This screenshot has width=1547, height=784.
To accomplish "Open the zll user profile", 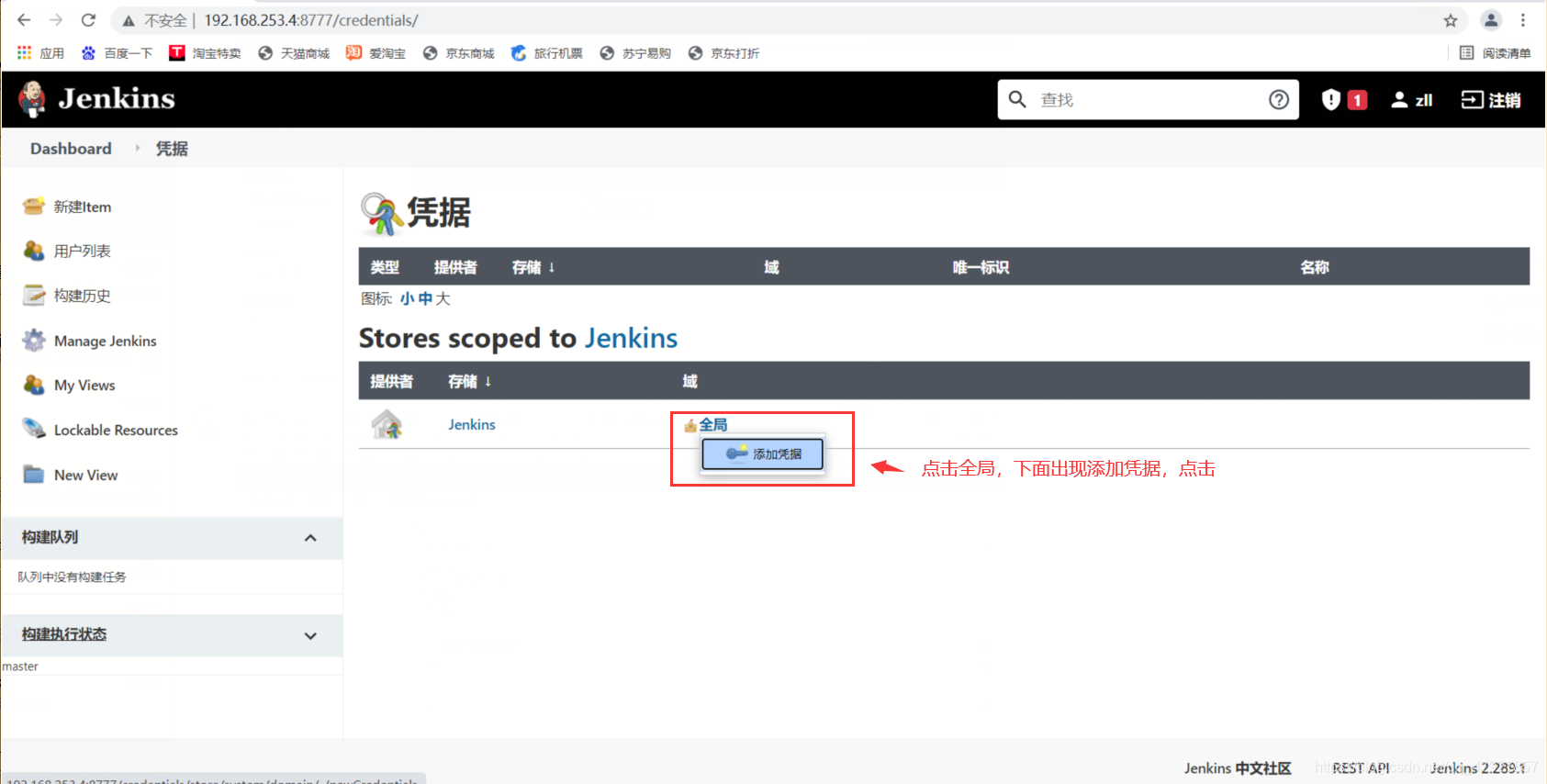I will 1412,99.
